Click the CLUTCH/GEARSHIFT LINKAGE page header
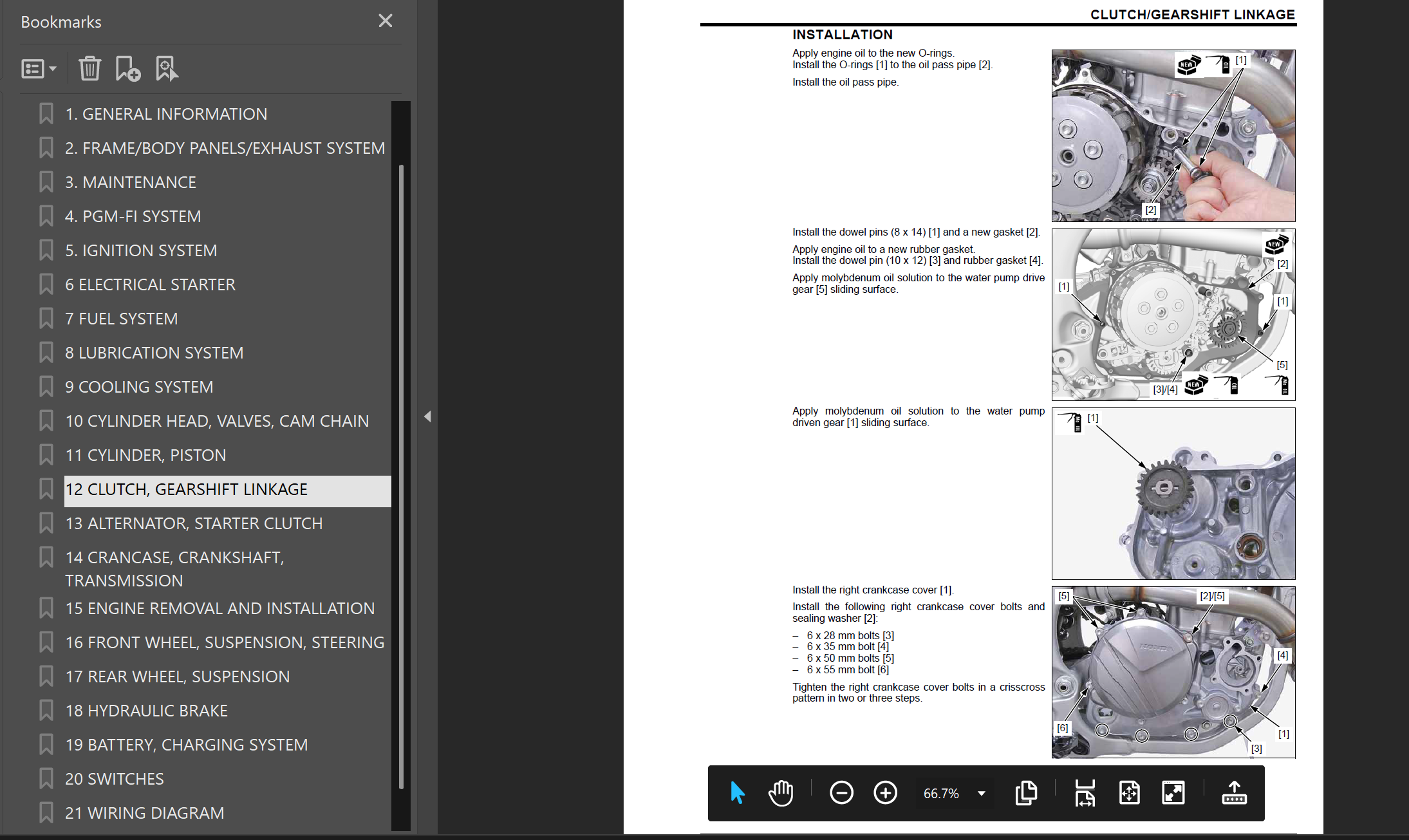 point(1192,14)
